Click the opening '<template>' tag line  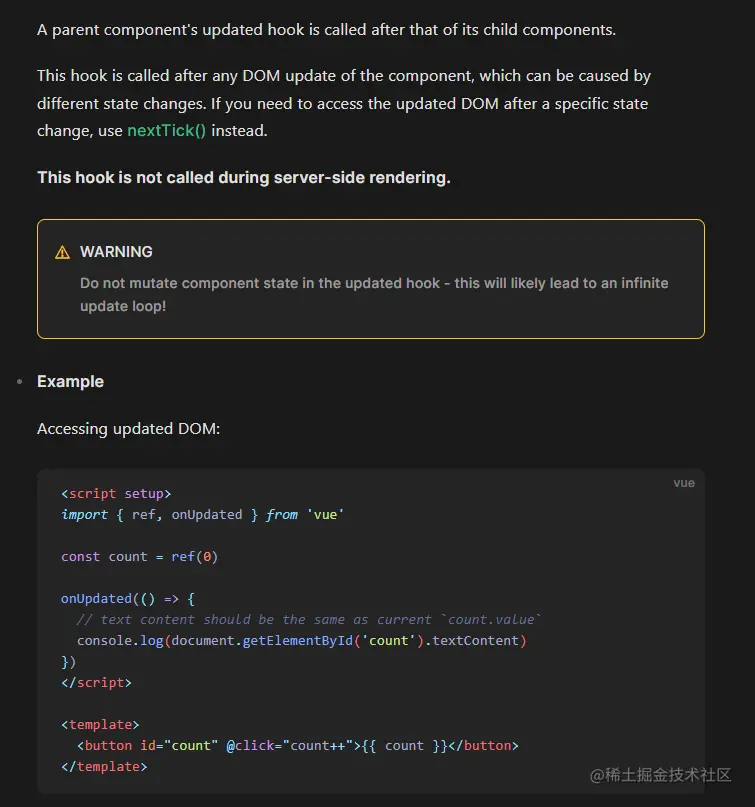(100, 725)
